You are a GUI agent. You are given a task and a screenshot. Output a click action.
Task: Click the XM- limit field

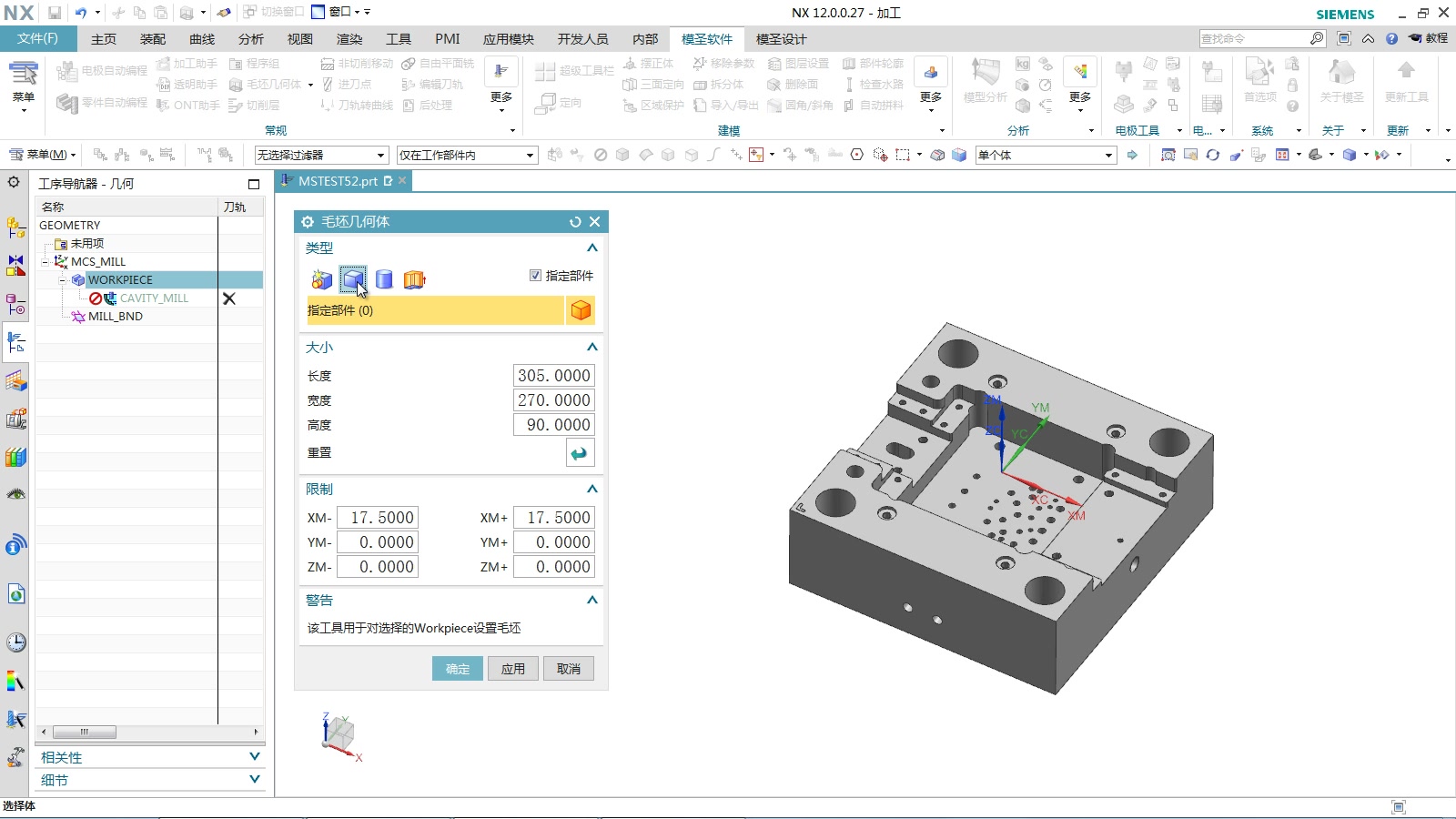pyautogui.click(x=378, y=518)
